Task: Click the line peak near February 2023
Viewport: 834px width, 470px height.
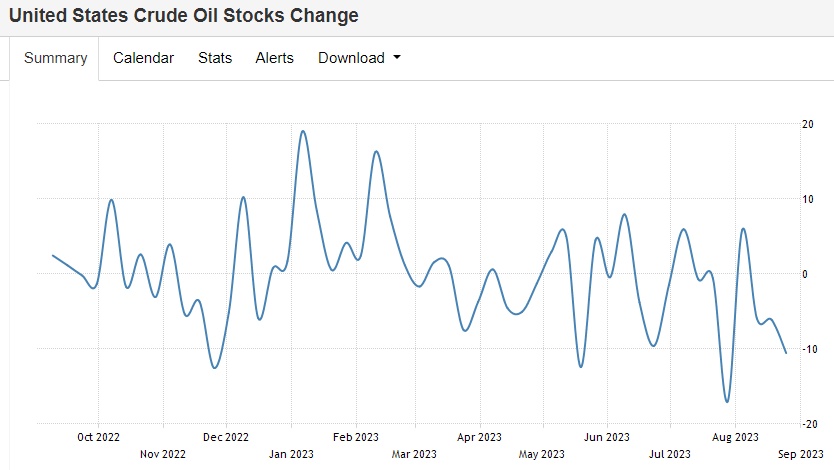Action: pos(376,151)
